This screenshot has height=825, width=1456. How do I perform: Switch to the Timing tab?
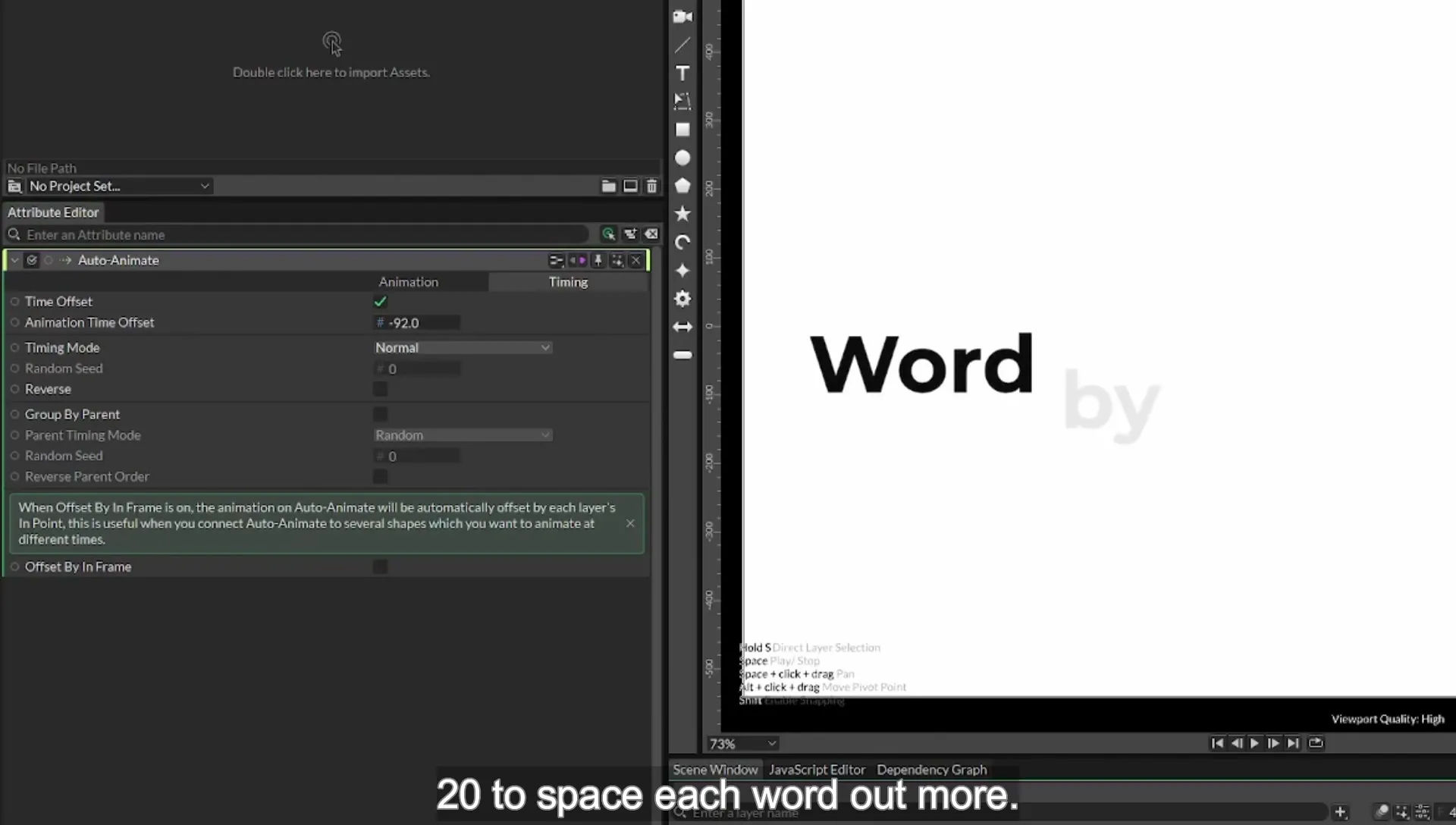(568, 282)
